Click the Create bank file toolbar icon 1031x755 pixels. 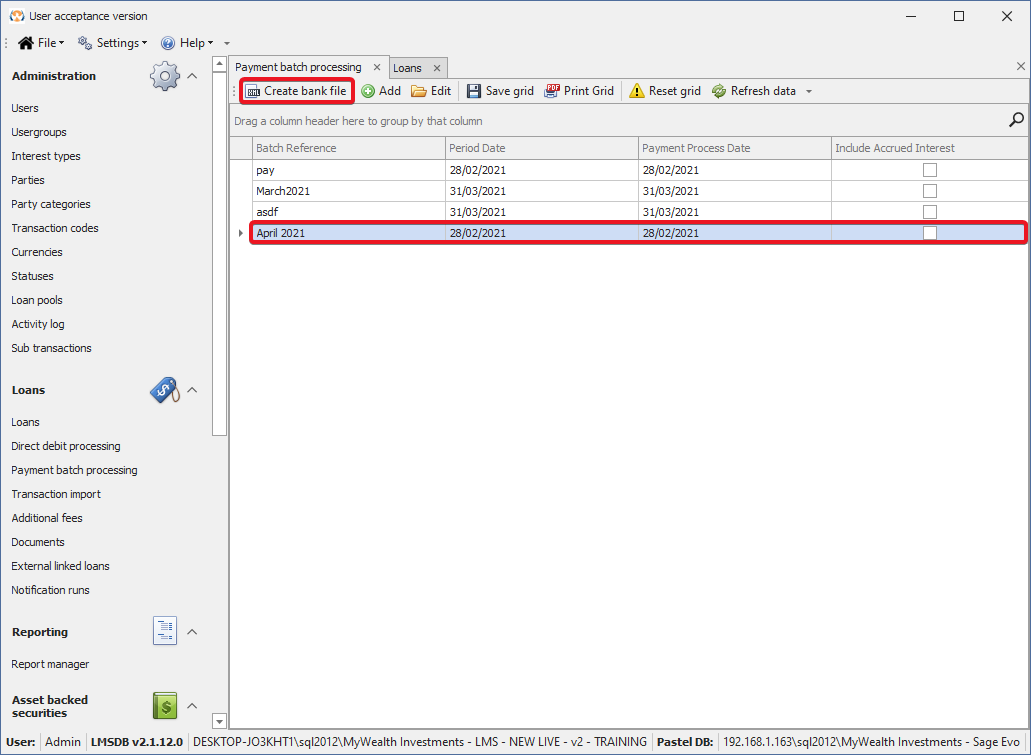253,91
